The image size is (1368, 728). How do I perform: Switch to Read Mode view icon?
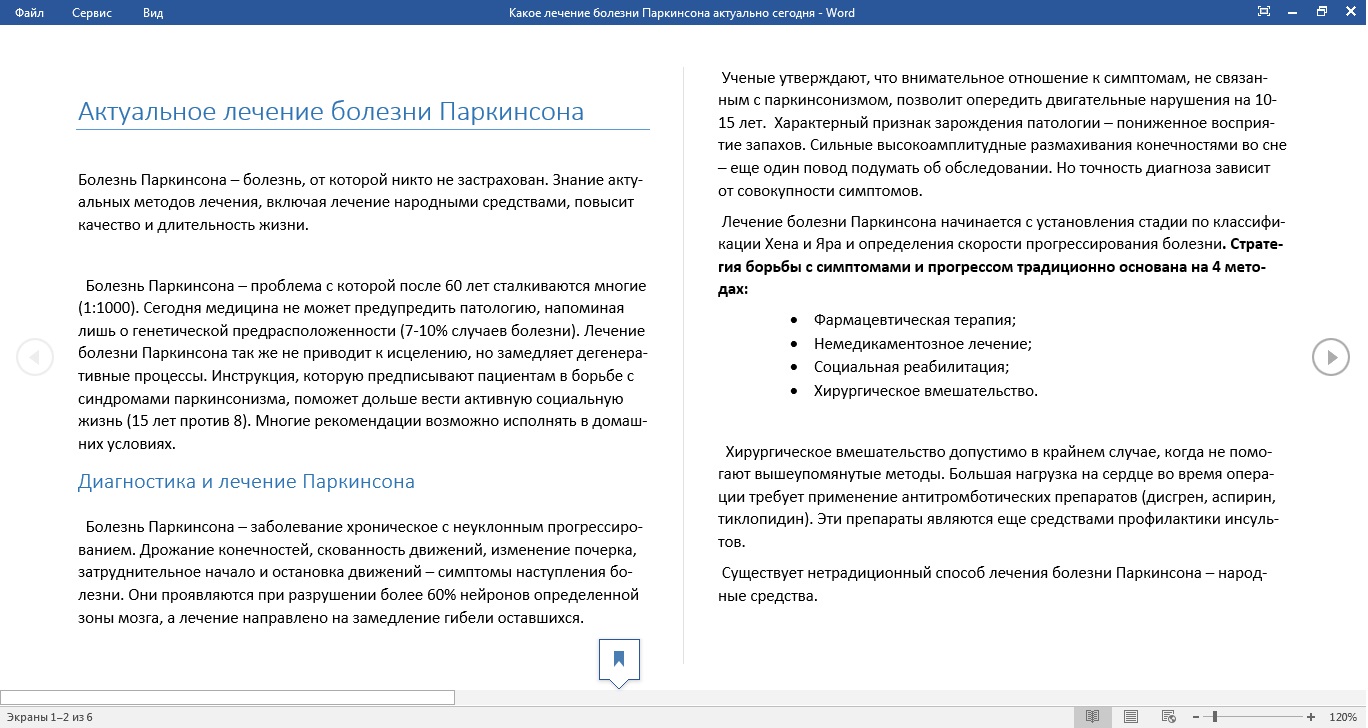(x=1093, y=717)
